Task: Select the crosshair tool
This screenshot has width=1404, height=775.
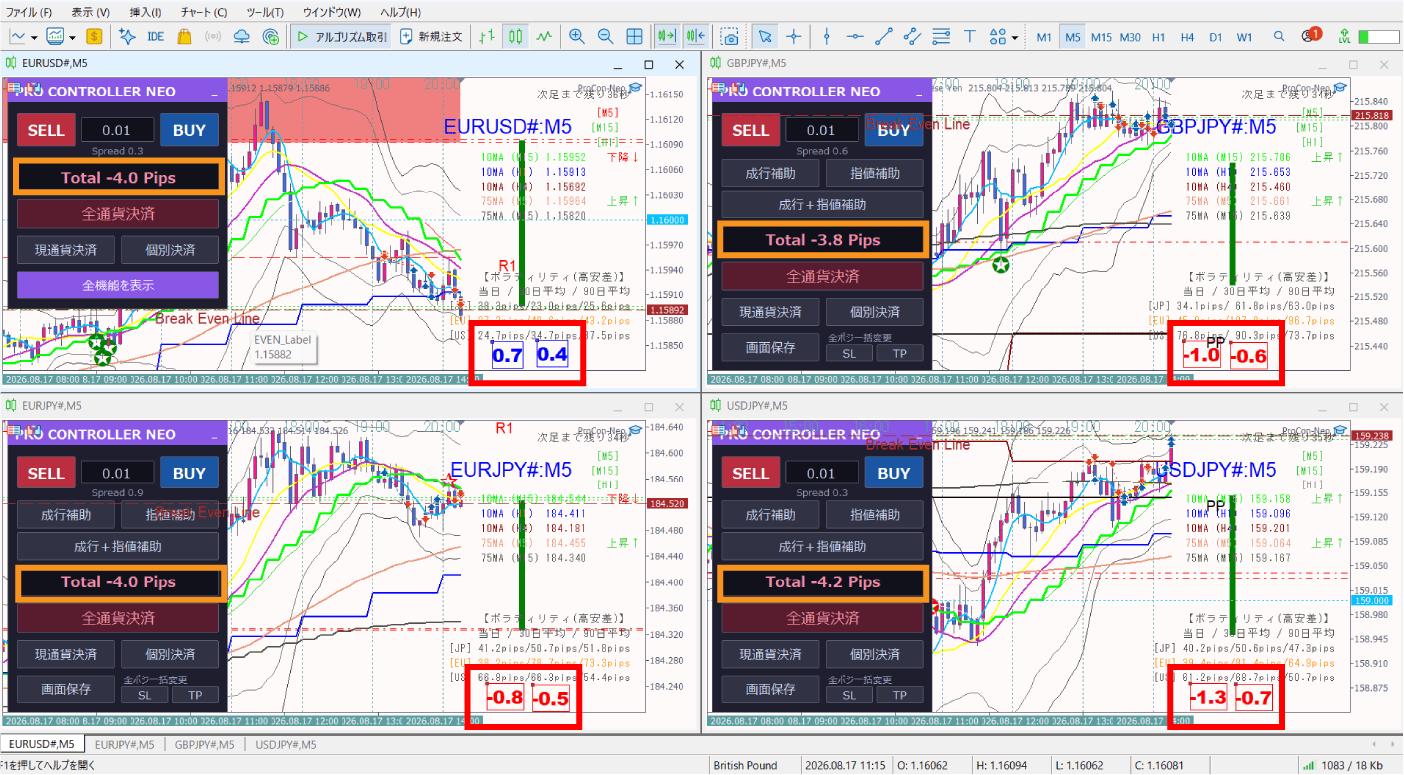Action: pos(794,36)
